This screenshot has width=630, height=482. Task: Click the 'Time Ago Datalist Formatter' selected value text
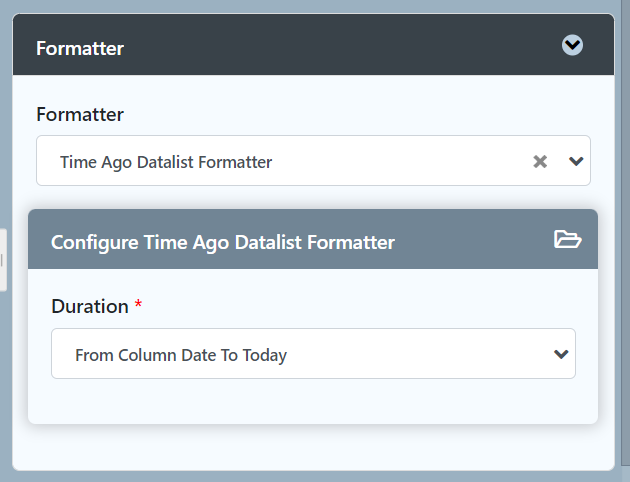pos(166,162)
